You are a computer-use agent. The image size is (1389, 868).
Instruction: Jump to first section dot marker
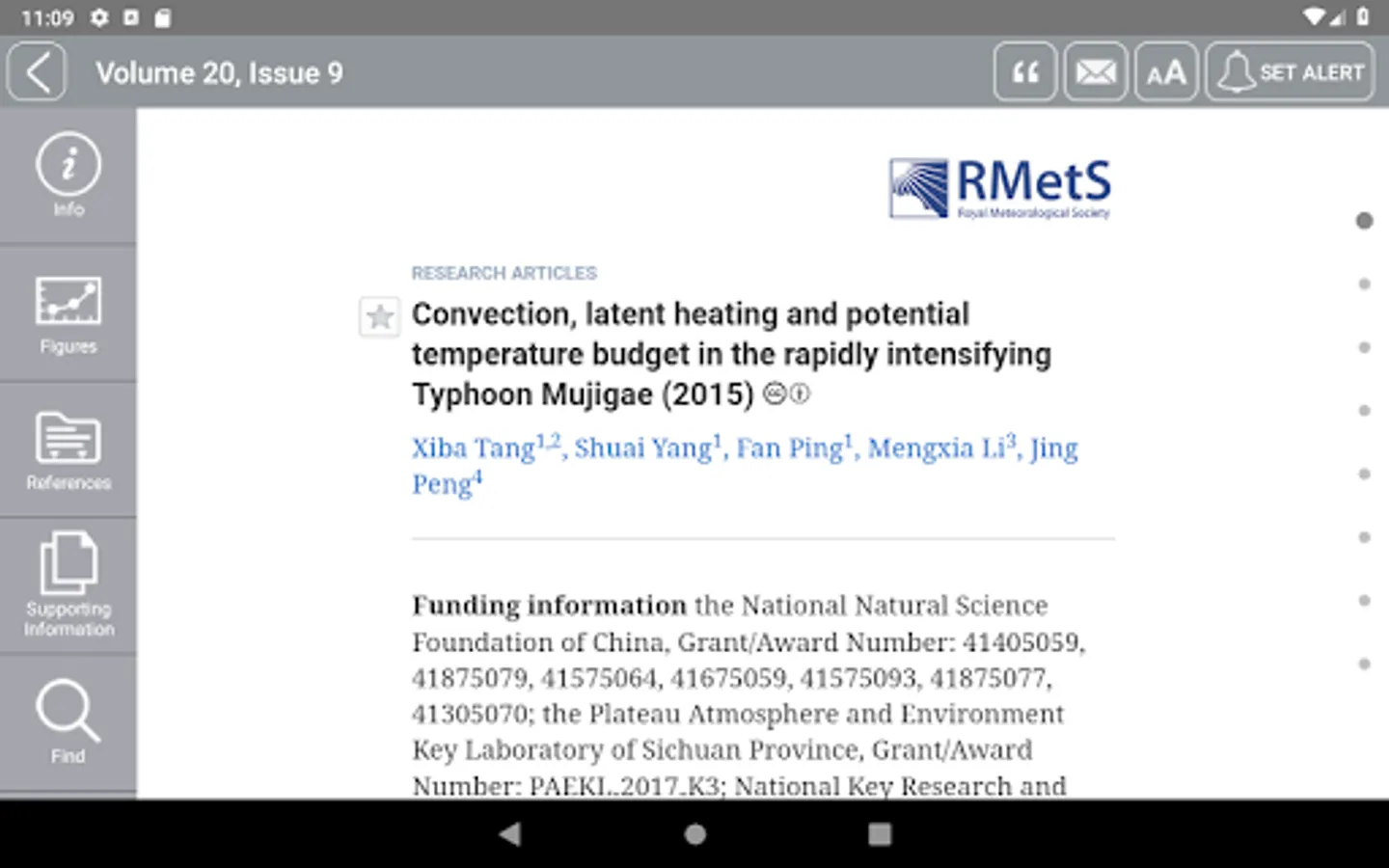(x=1364, y=221)
